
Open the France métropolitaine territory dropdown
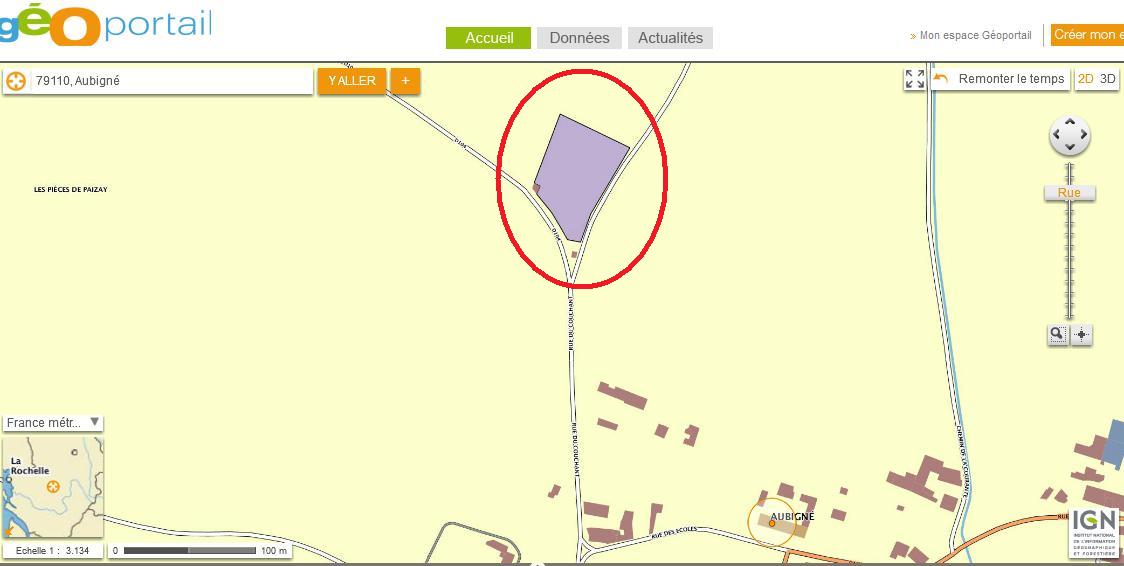pos(53,423)
